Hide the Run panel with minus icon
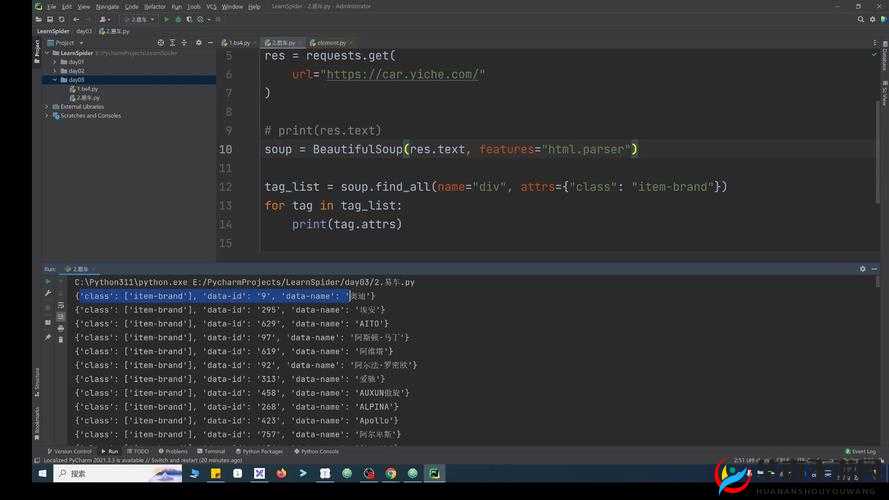The height and width of the screenshot is (500, 889). (874, 269)
